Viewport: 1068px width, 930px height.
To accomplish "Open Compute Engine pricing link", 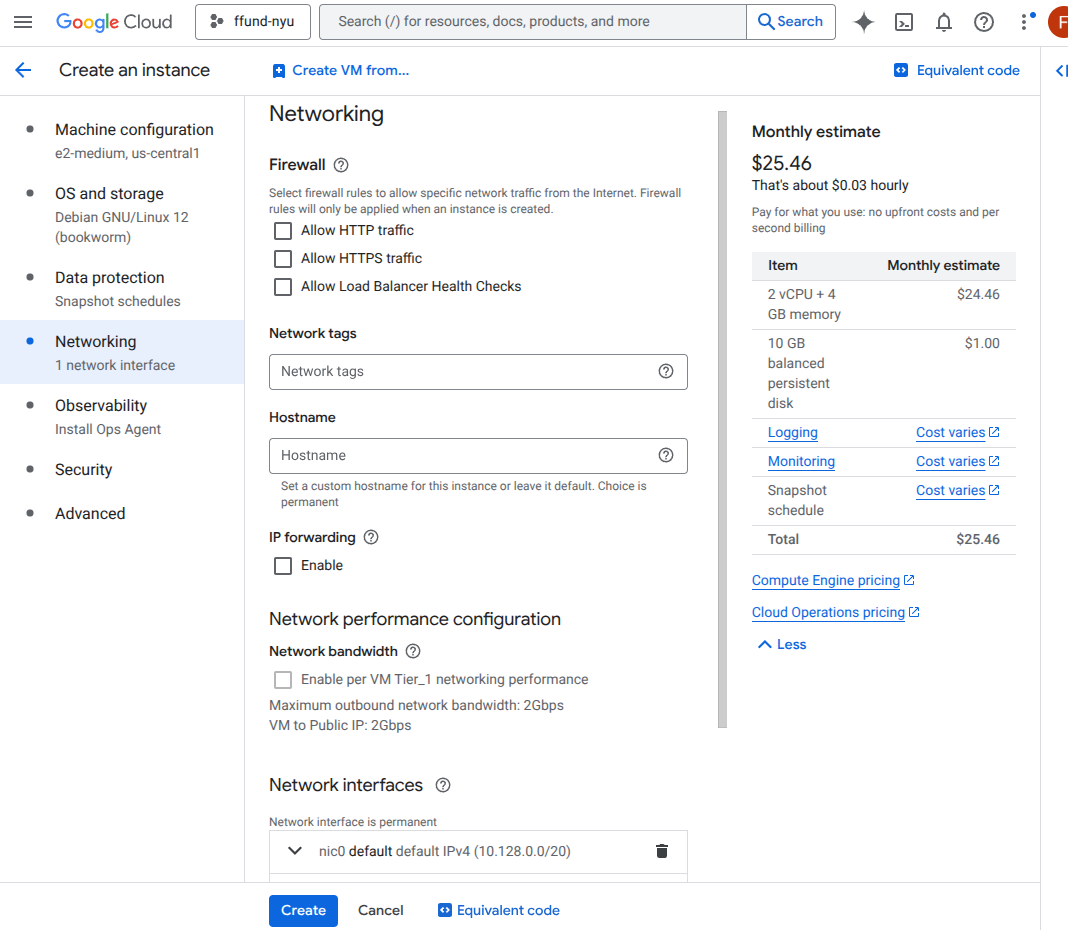I will pos(825,581).
